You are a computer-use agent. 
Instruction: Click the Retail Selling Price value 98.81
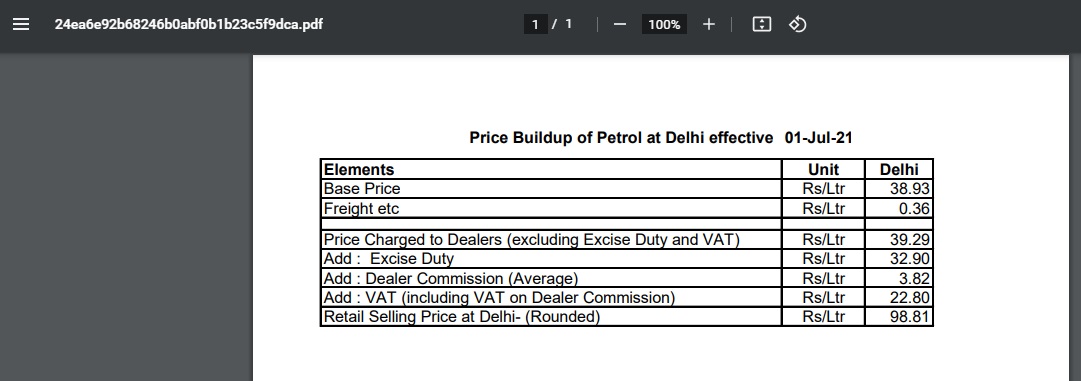point(909,317)
